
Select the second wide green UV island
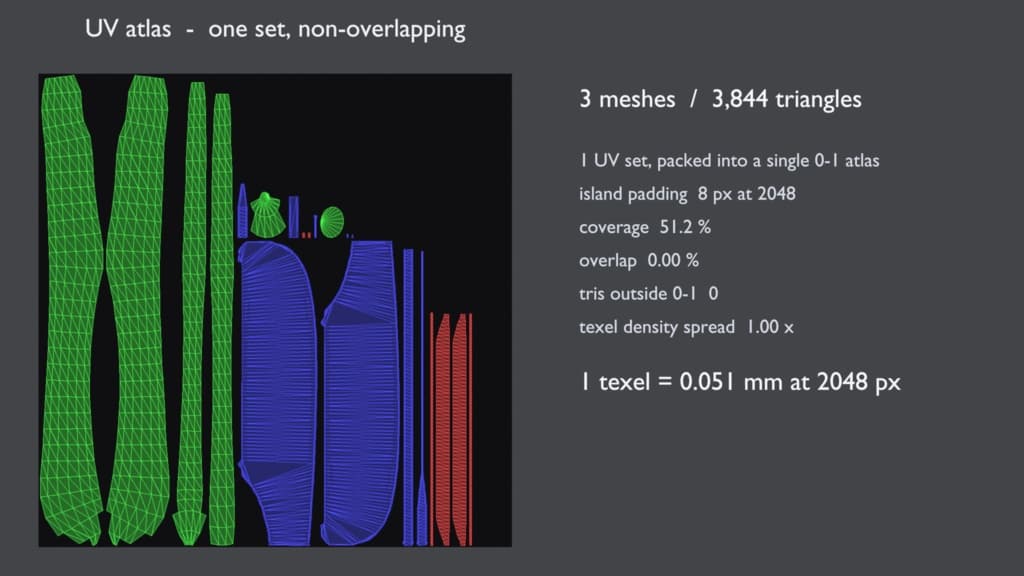(x=138, y=310)
